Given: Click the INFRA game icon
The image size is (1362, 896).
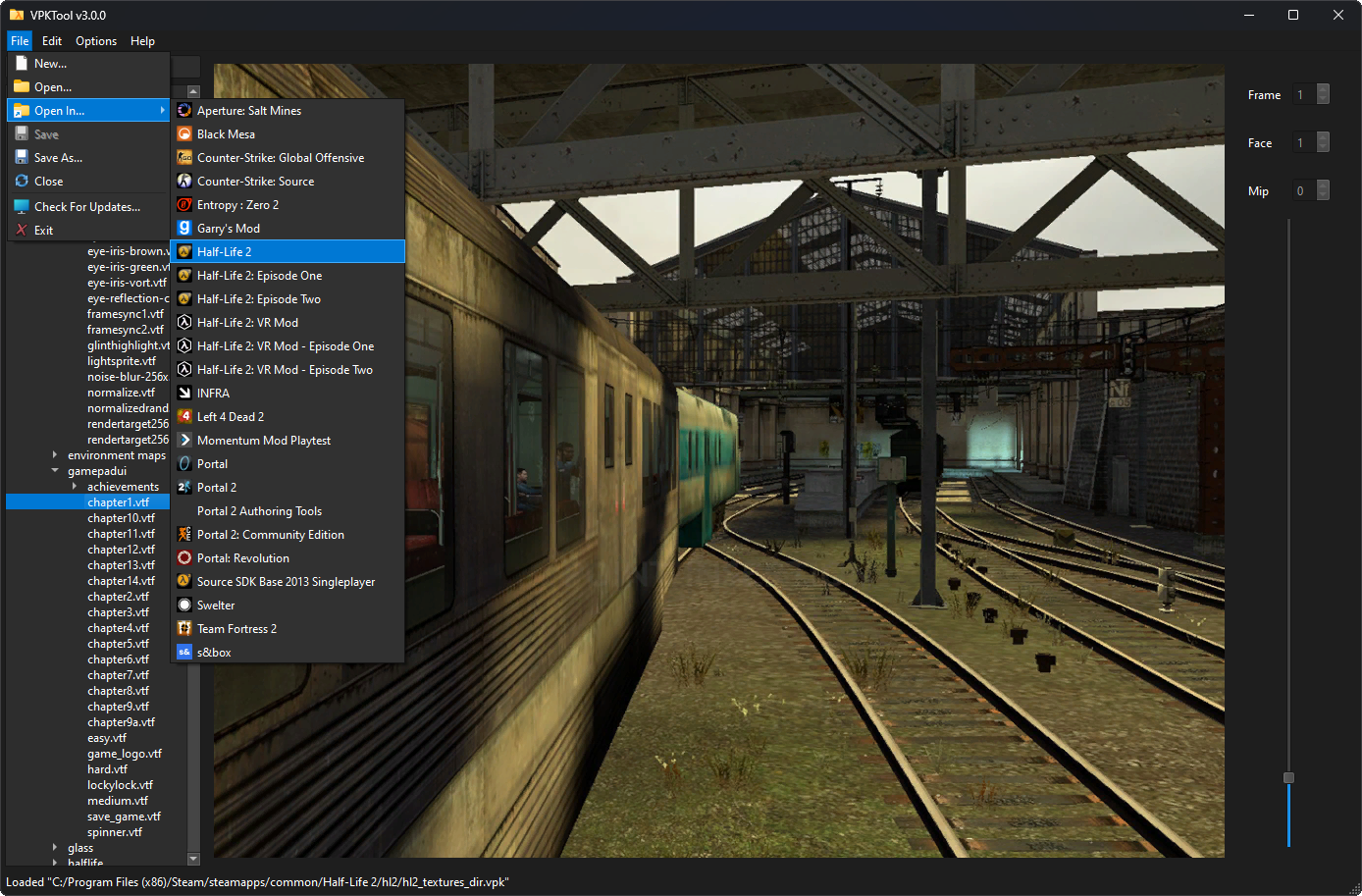Looking at the screenshot, I should point(184,393).
